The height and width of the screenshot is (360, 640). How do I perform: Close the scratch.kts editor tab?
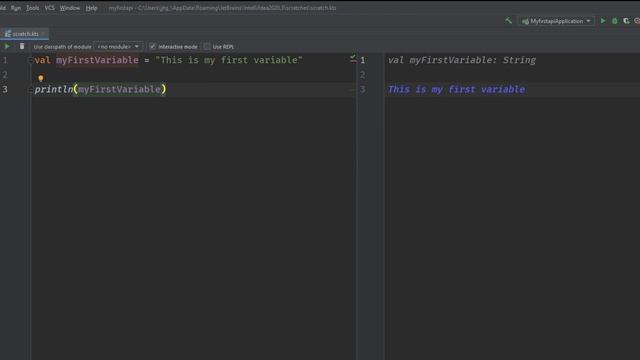tap(44, 34)
